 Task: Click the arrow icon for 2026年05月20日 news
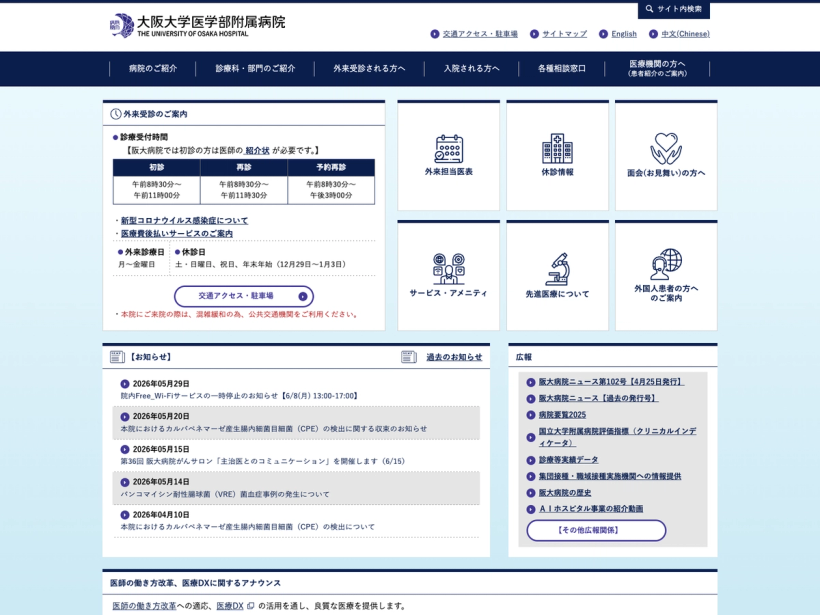tap(124, 417)
